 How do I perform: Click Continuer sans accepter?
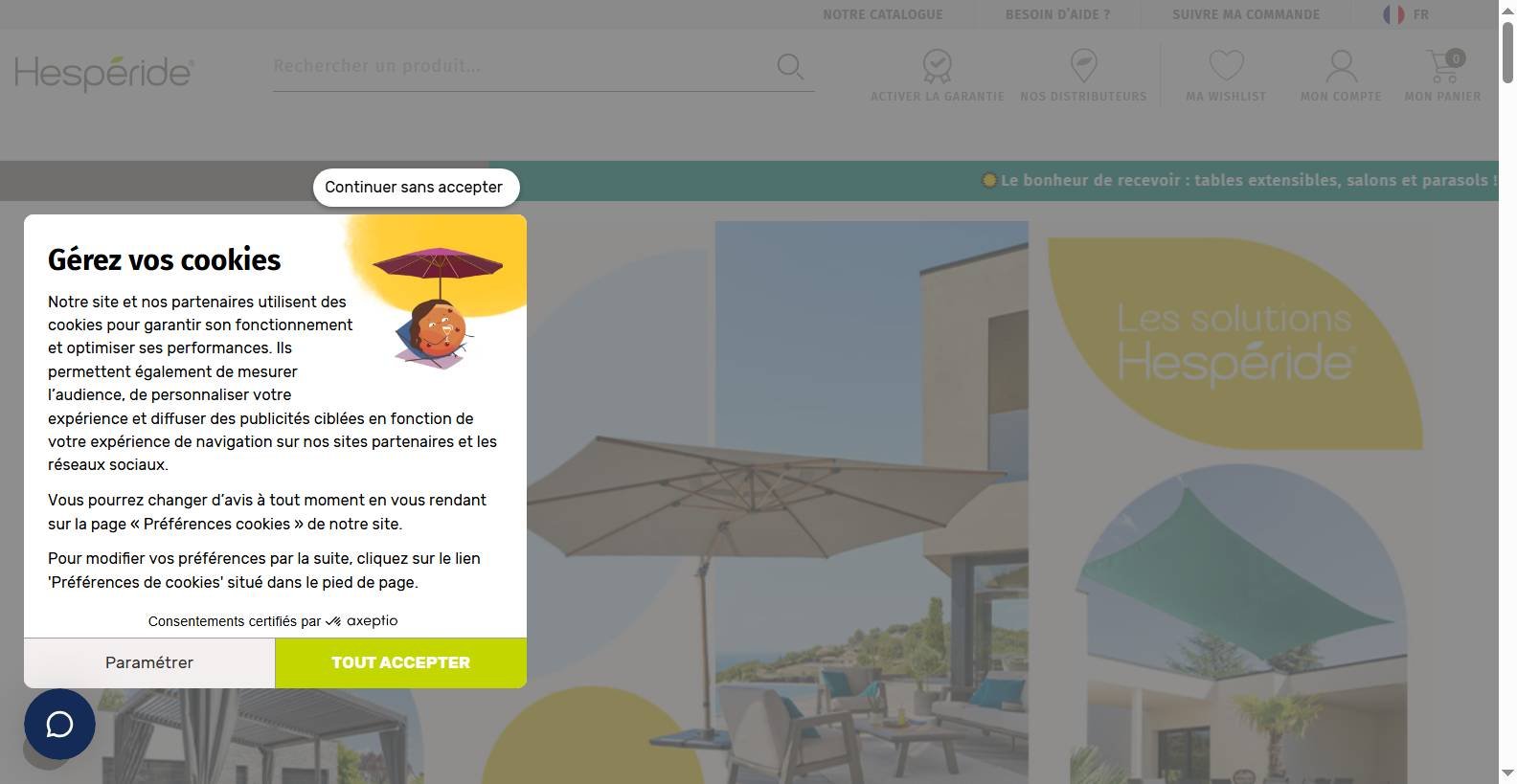coord(416,187)
